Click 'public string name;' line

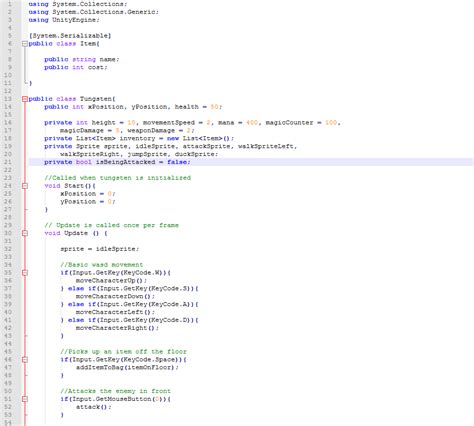click(82, 59)
